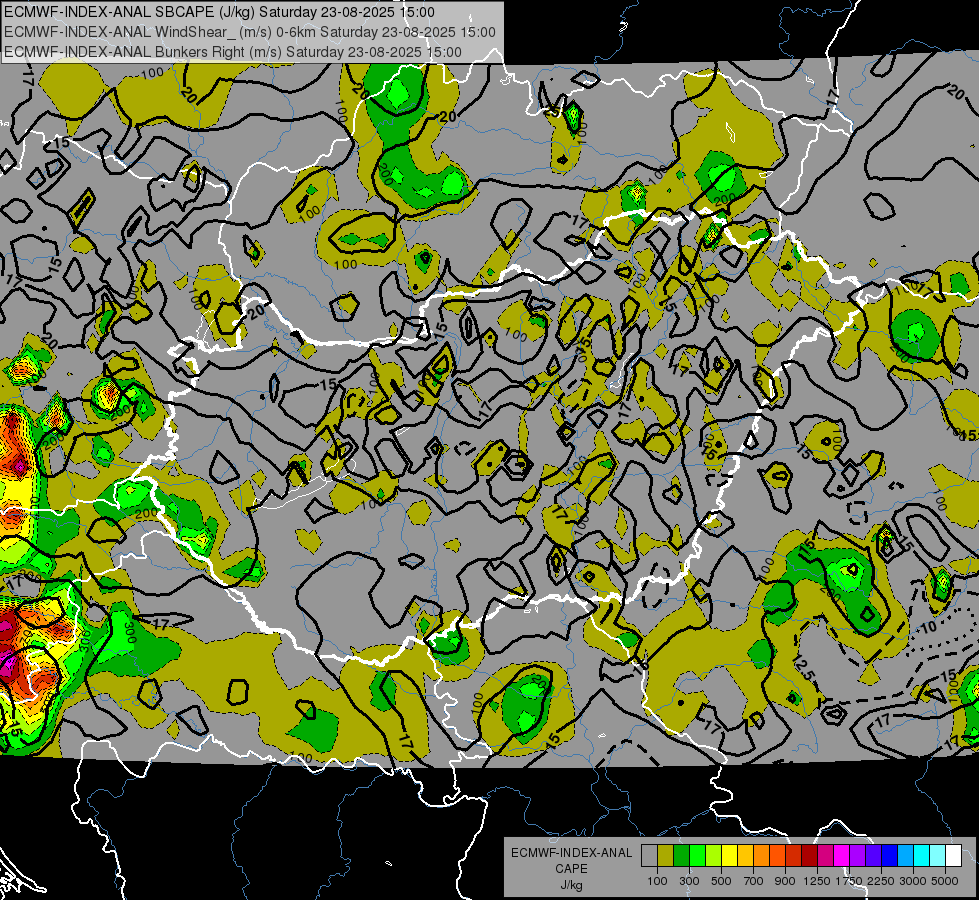Click the legend title ECMWF-INDEX-ANAL
979x900 pixels.
571,853
